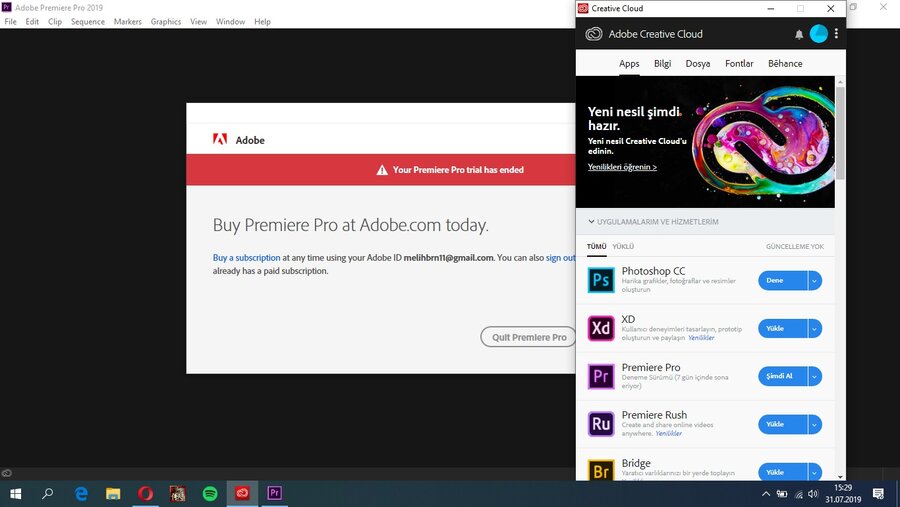Open the Help menu
900x507 pixels.
(262, 22)
